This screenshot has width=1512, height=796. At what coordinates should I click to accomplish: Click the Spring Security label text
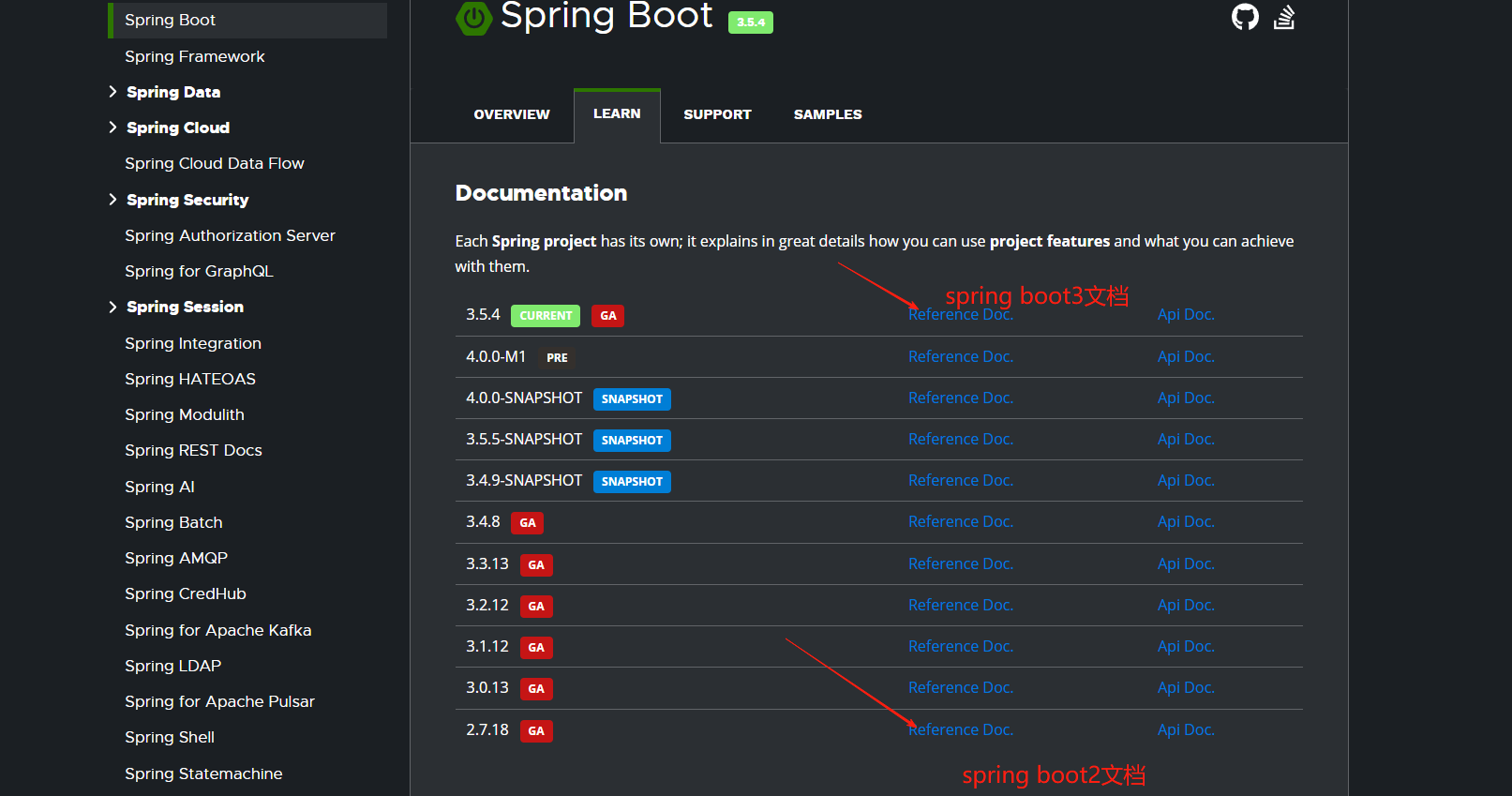pos(187,200)
